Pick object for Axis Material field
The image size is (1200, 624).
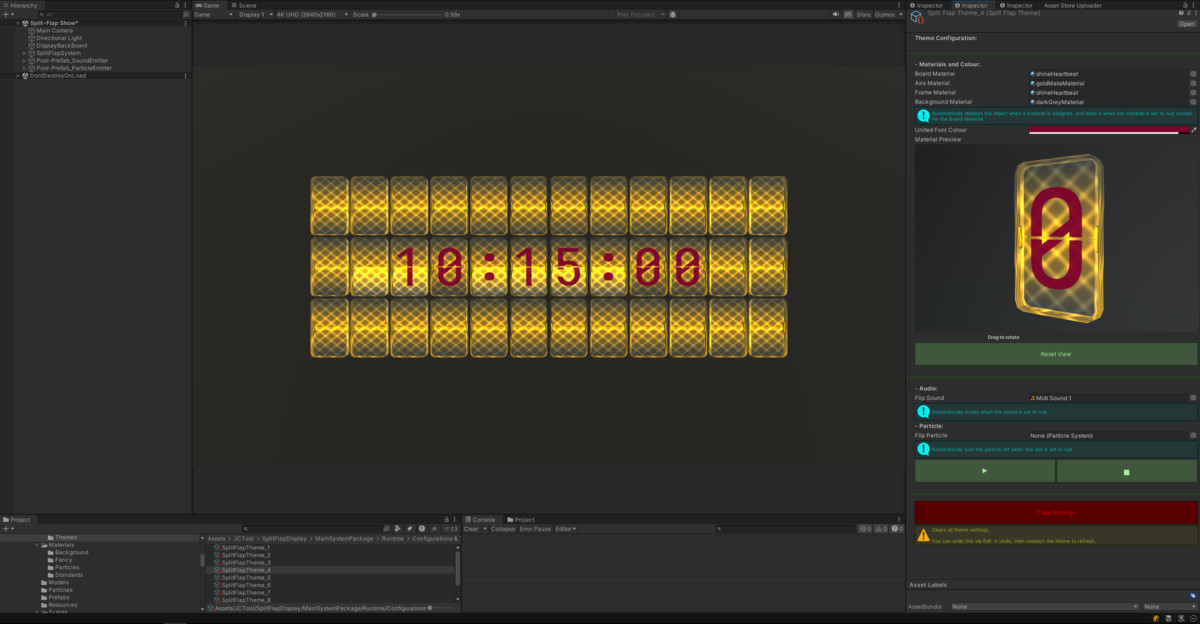(1193, 83)
